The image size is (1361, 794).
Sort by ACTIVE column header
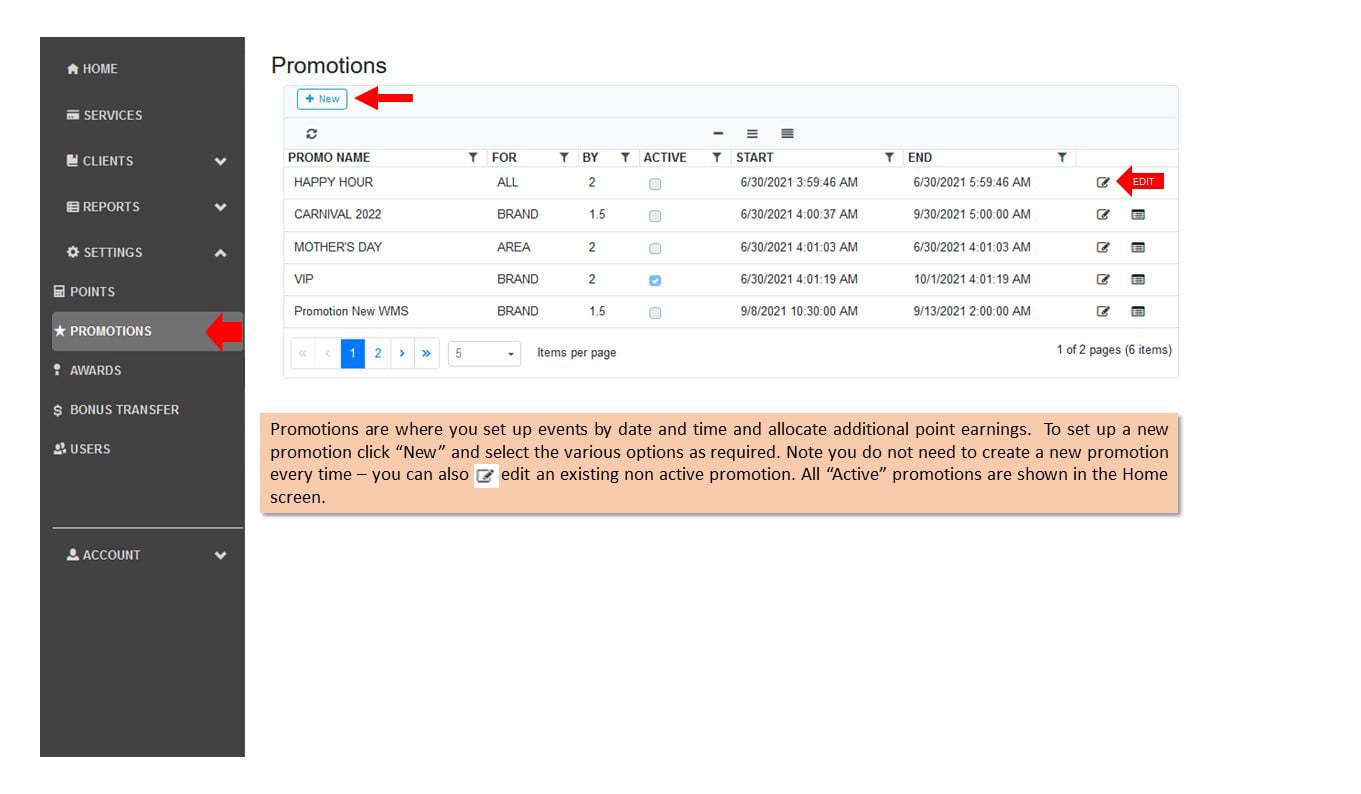tap(665, 158)
